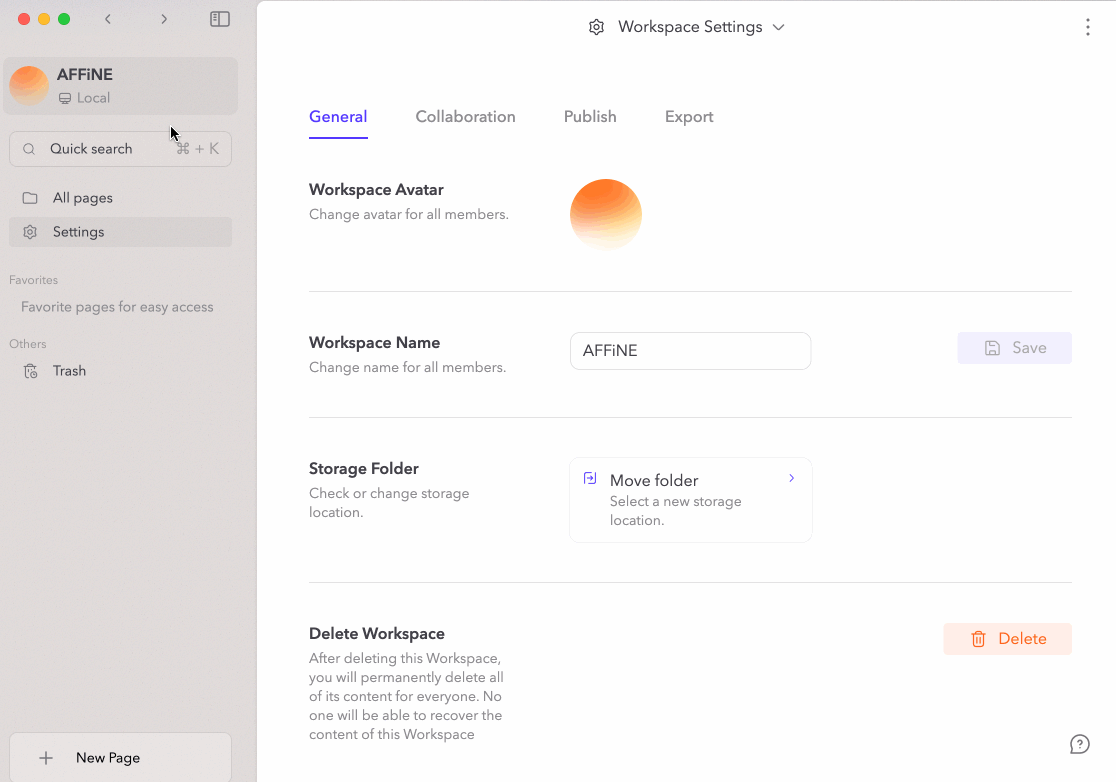This screenshot has height=782, width=1116.
Task: Click the gear icon in page title
Action: [x=596, y=27]
